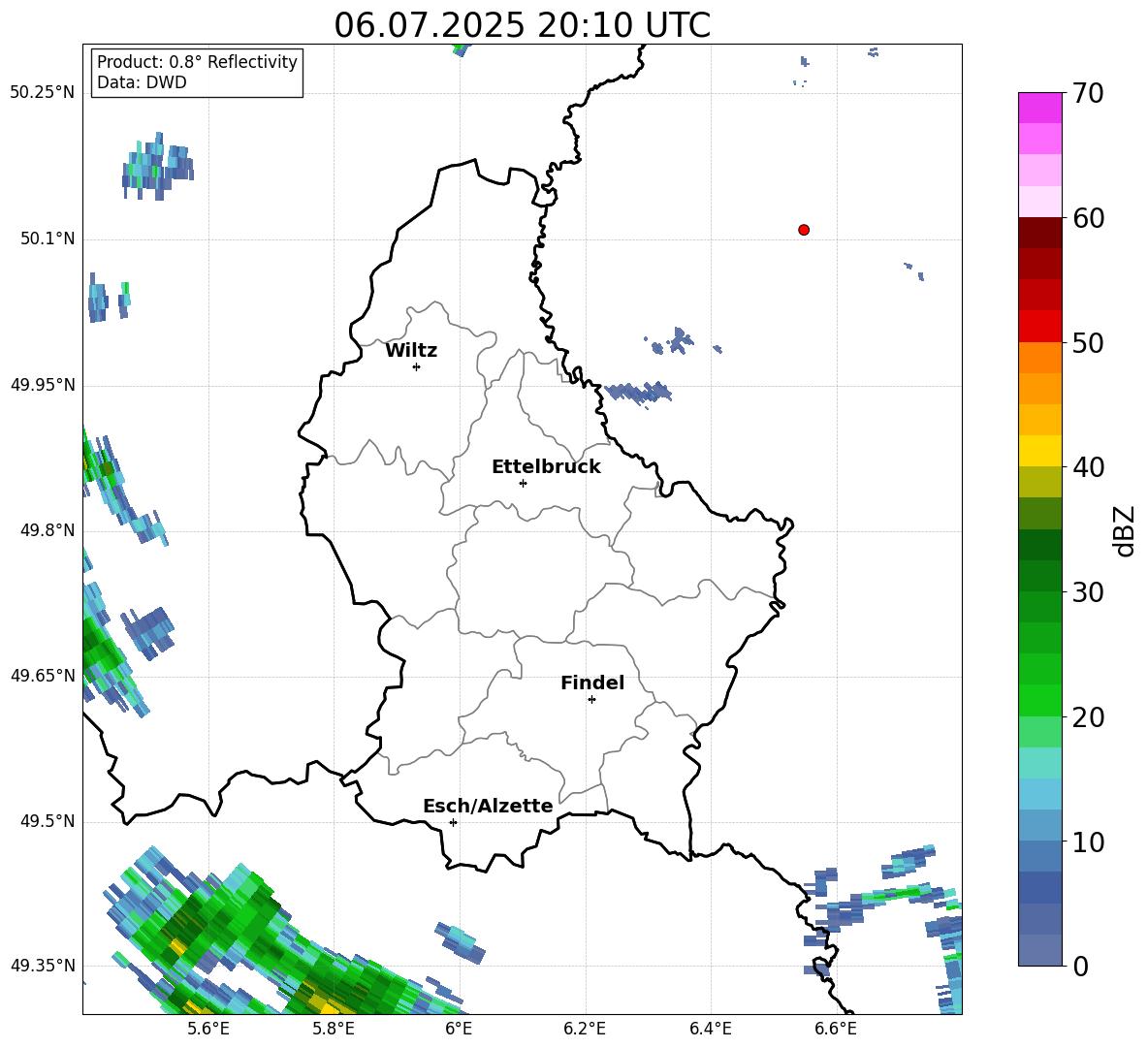Image resolution: width=1148 pixels, height=1048 pixels.
Task: Click the light green colorbar segment below 20
Action: 1039,732
